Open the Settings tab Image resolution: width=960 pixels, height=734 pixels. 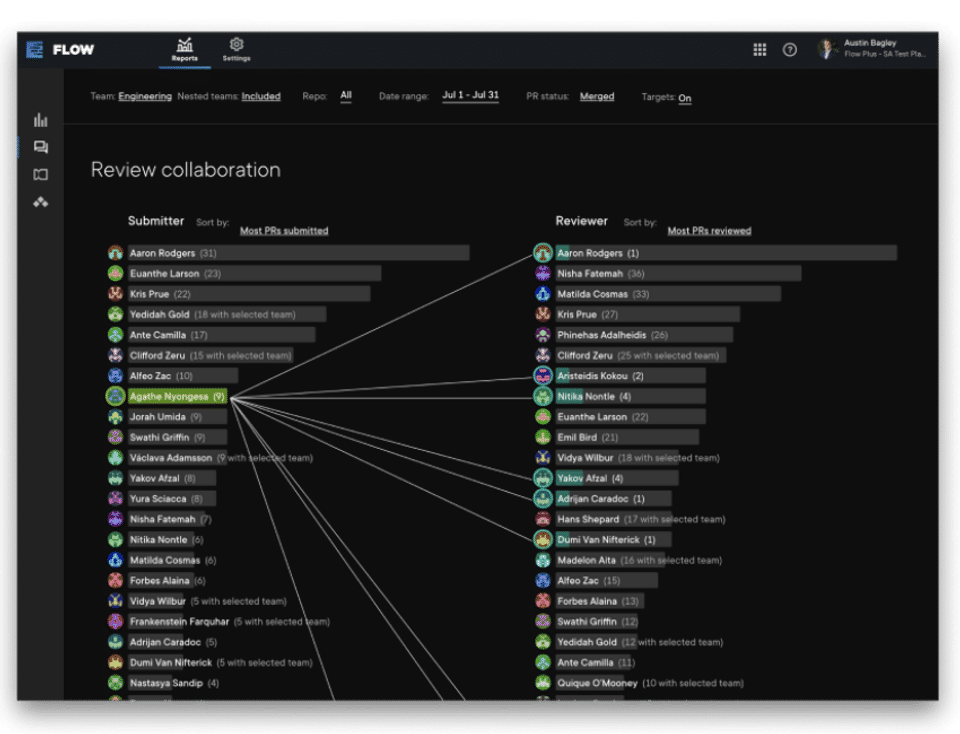point(236,50)
